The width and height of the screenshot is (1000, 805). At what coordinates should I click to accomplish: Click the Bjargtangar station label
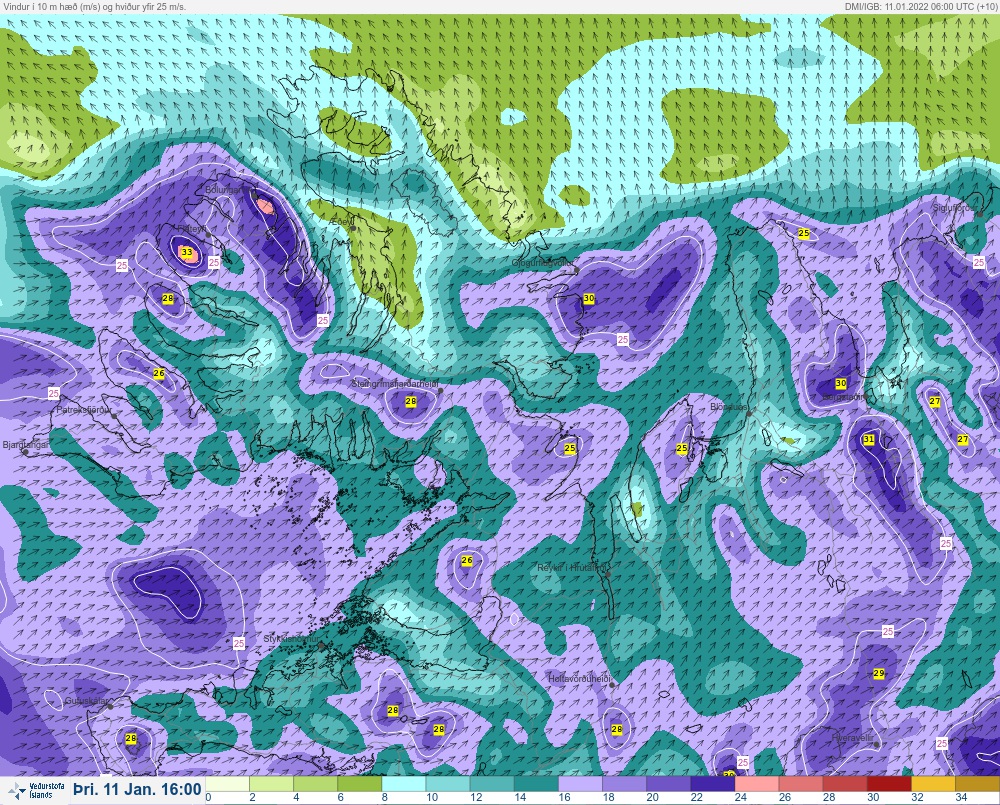pyautogui.click(x=26, y=445)
